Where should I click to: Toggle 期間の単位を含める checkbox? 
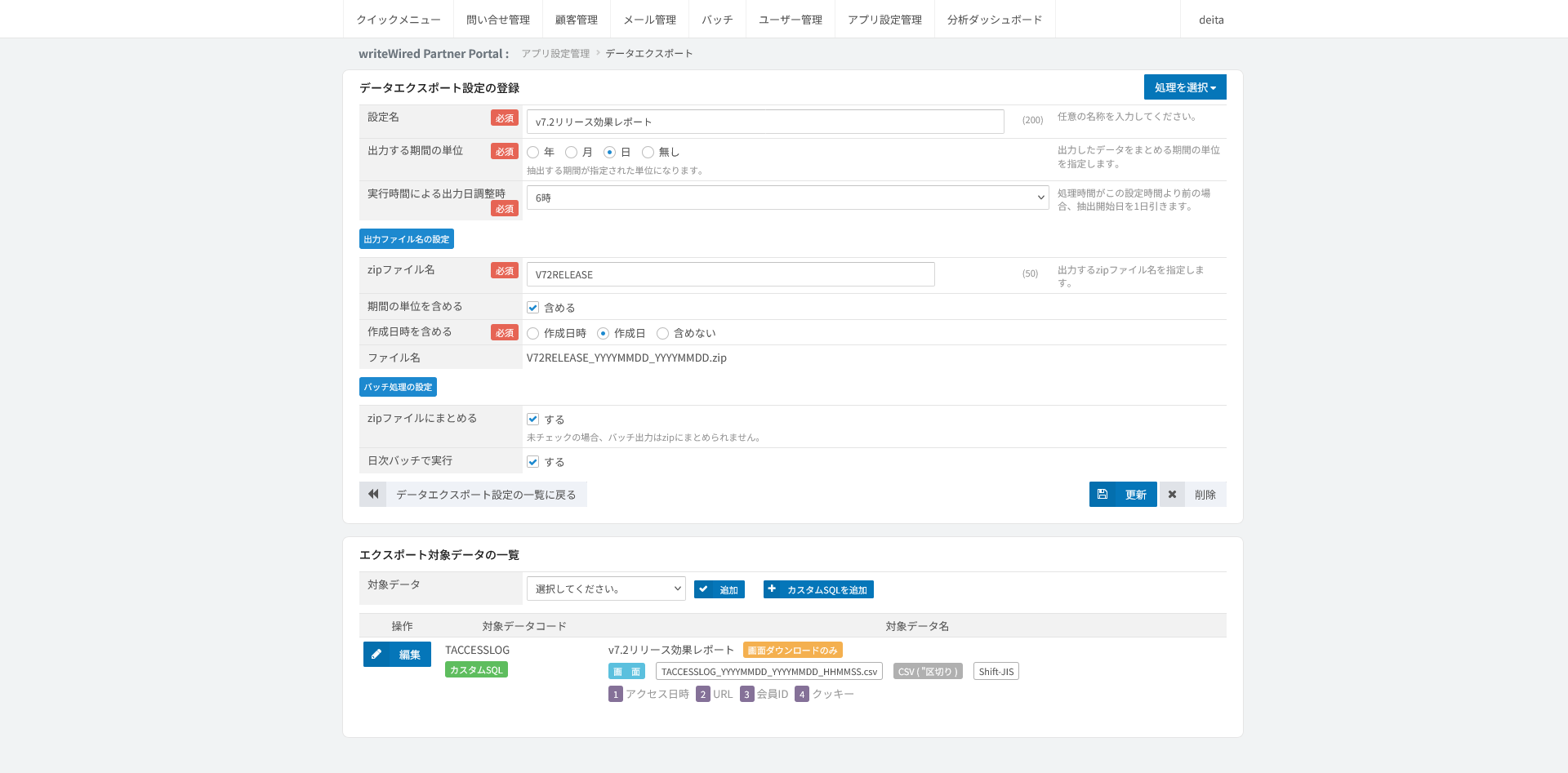pyautogui.click(x=533, y=308)
